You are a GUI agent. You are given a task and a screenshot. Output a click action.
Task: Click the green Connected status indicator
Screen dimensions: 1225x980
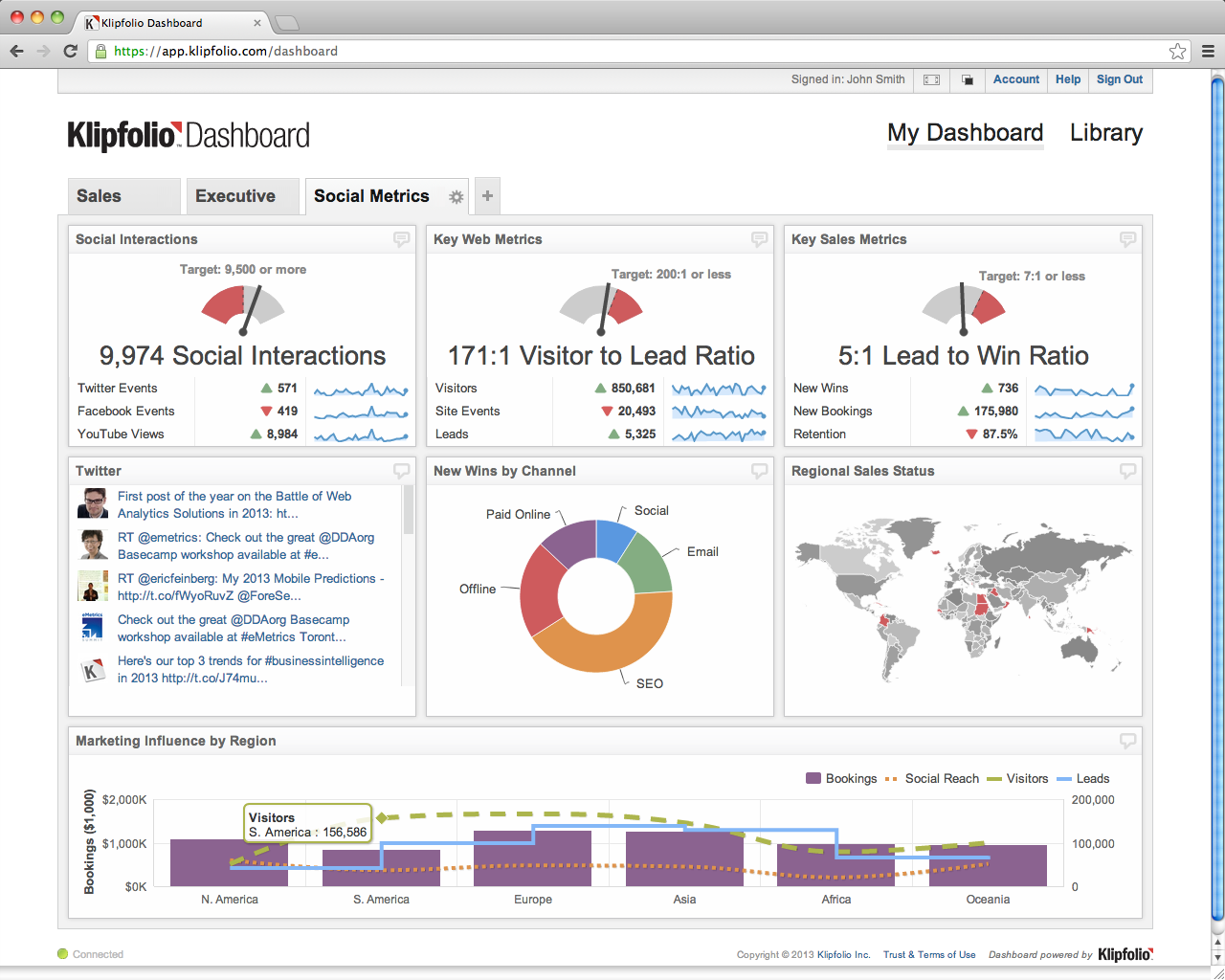[63, 954]
